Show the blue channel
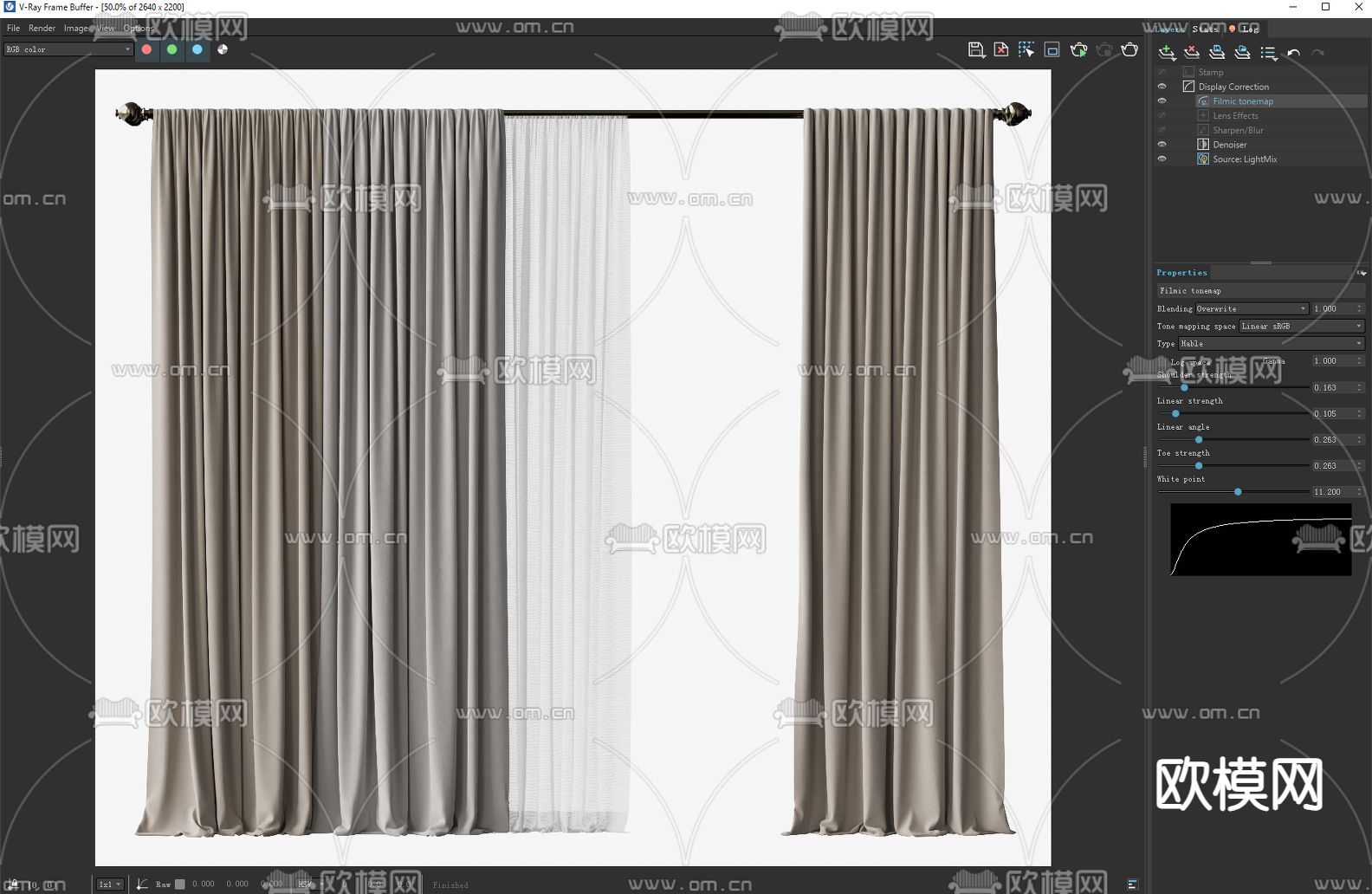The height and width of the screenshot is (894, 1372). (197, 49)
